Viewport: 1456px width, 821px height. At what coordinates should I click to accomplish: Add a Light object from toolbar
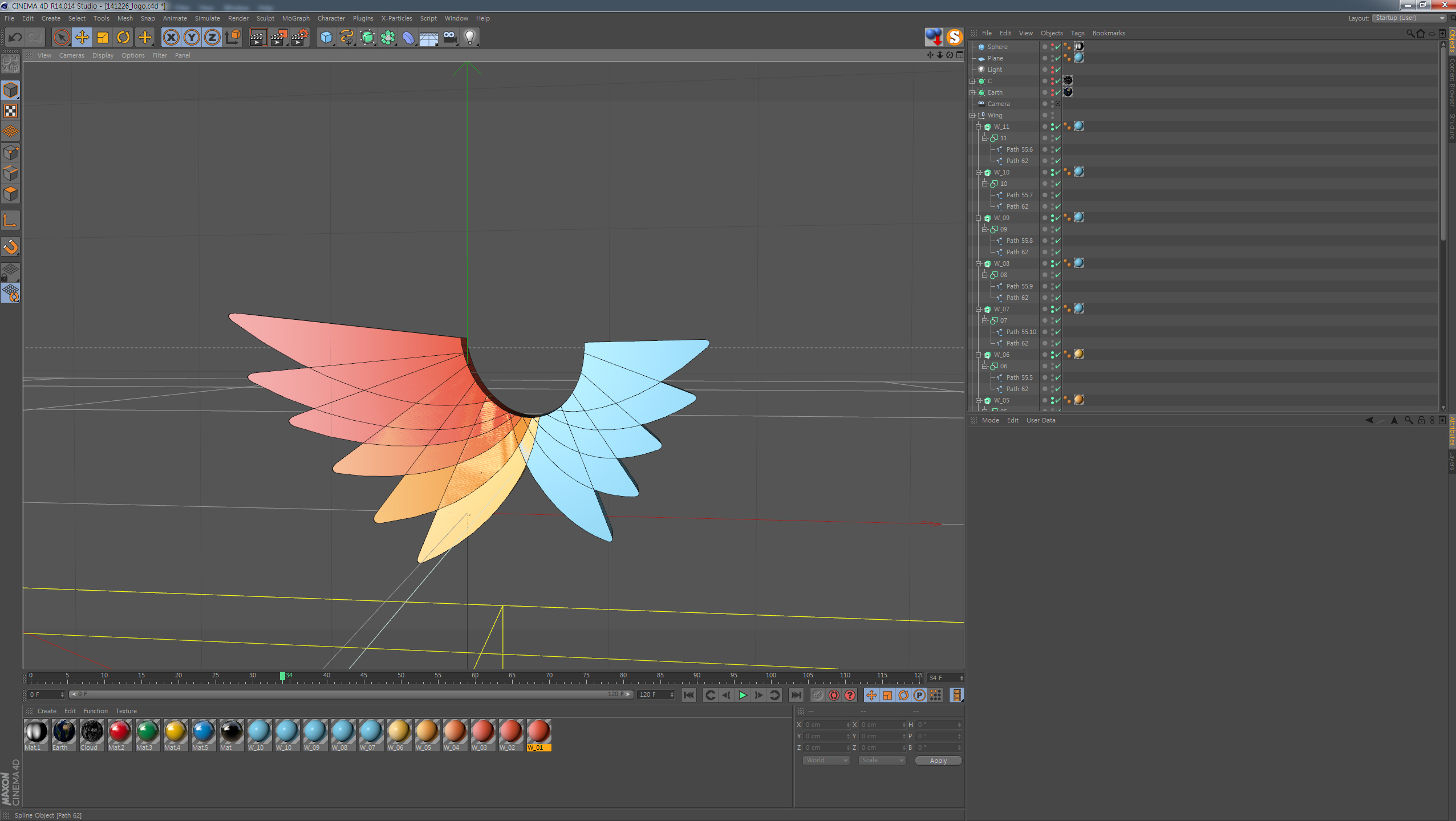(x=469, y=38)
